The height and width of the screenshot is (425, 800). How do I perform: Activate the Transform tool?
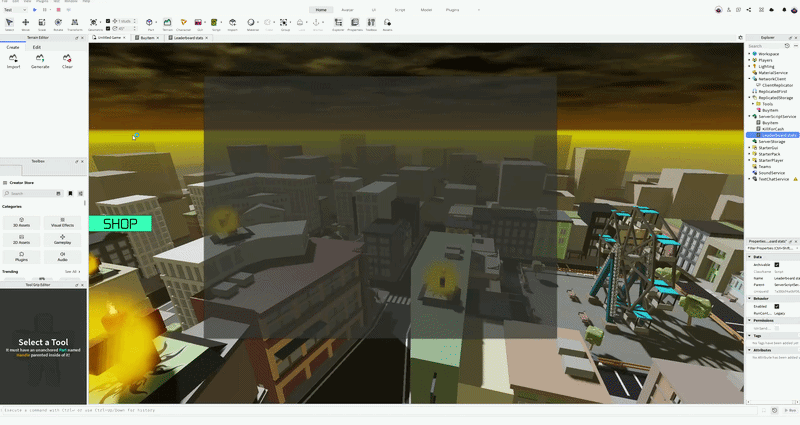pyautogui.click(x=74, y=24)
